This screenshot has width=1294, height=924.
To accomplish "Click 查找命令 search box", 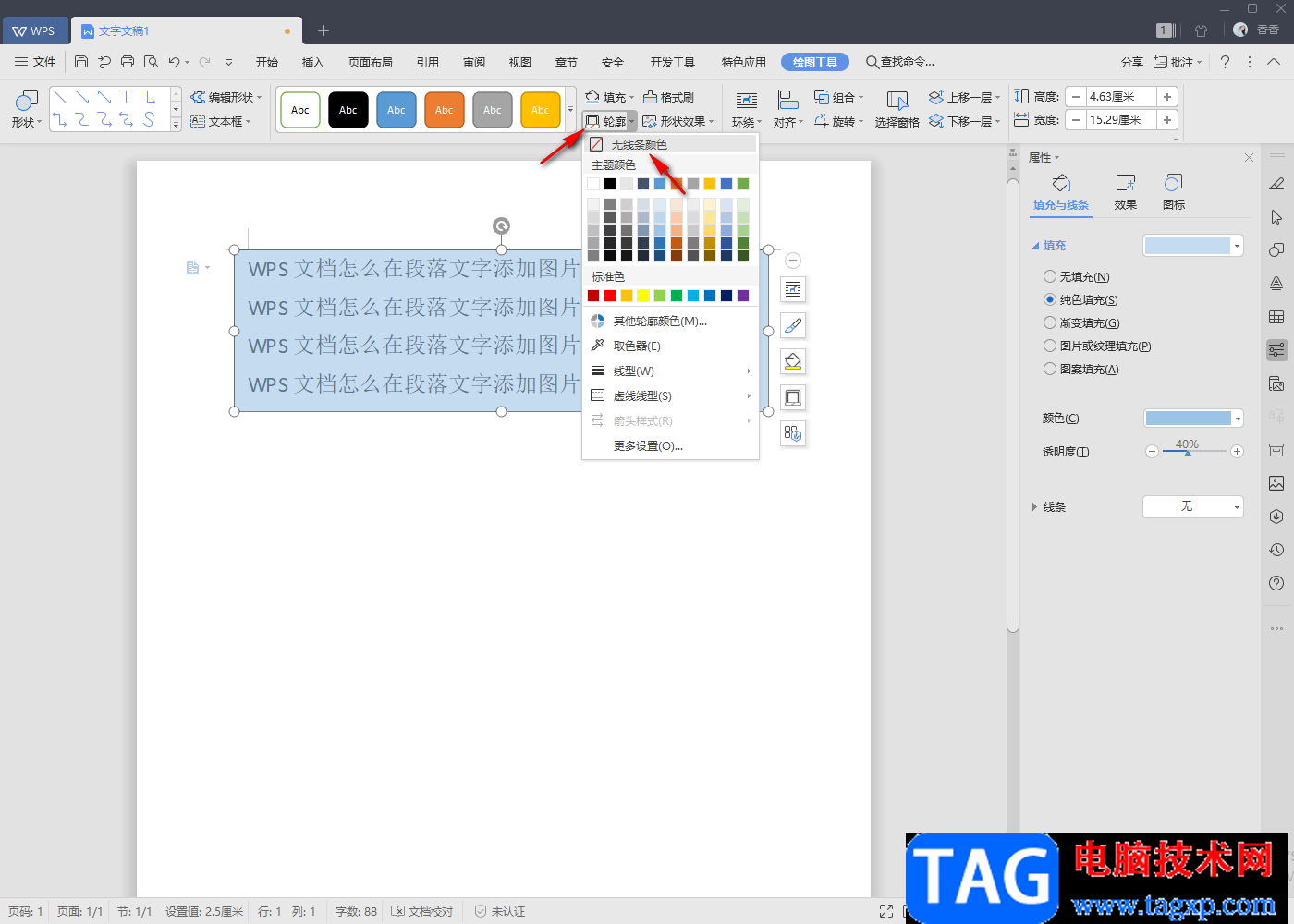I will [x=900, y=62].
